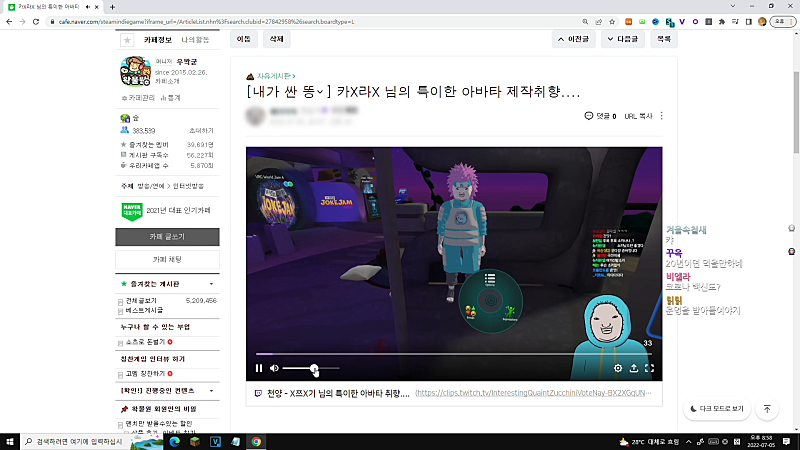Screen dimensions: 800x450
Task: Click 초대하기 invite link
Action: (201, 131)
